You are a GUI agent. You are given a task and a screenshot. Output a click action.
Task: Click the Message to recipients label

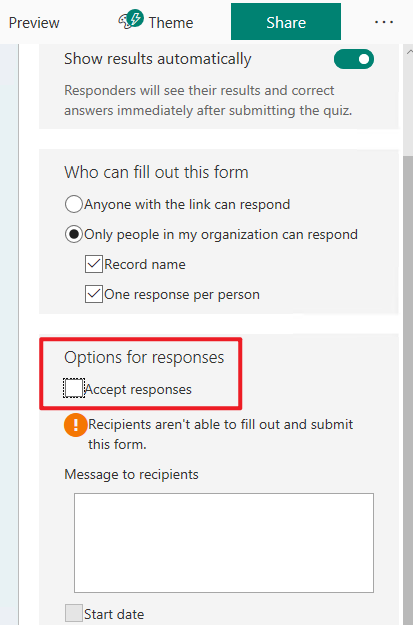(131, 474)
